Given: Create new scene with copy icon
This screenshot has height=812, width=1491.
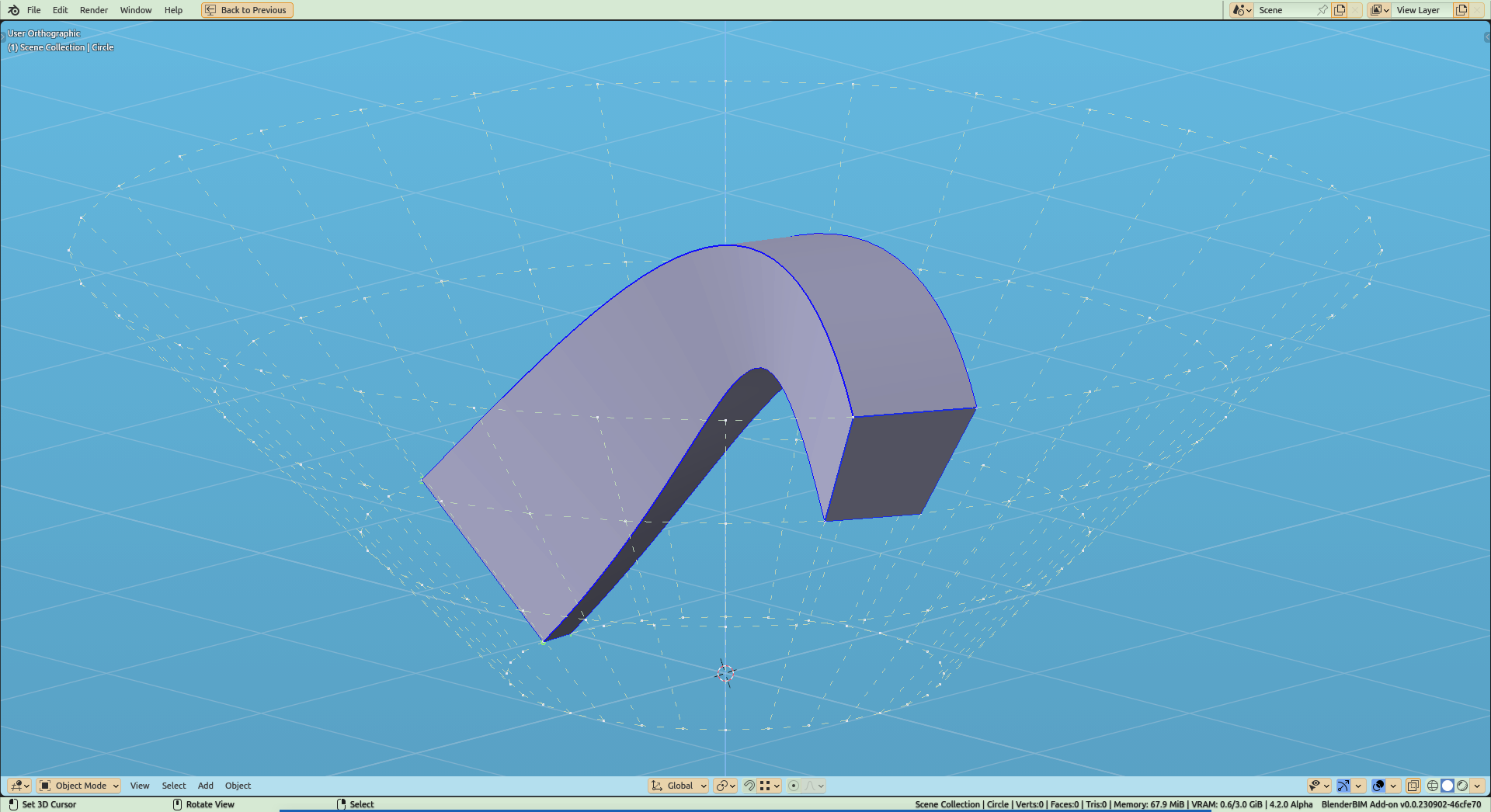Looking at the screenshot, I should [1340, 10].
